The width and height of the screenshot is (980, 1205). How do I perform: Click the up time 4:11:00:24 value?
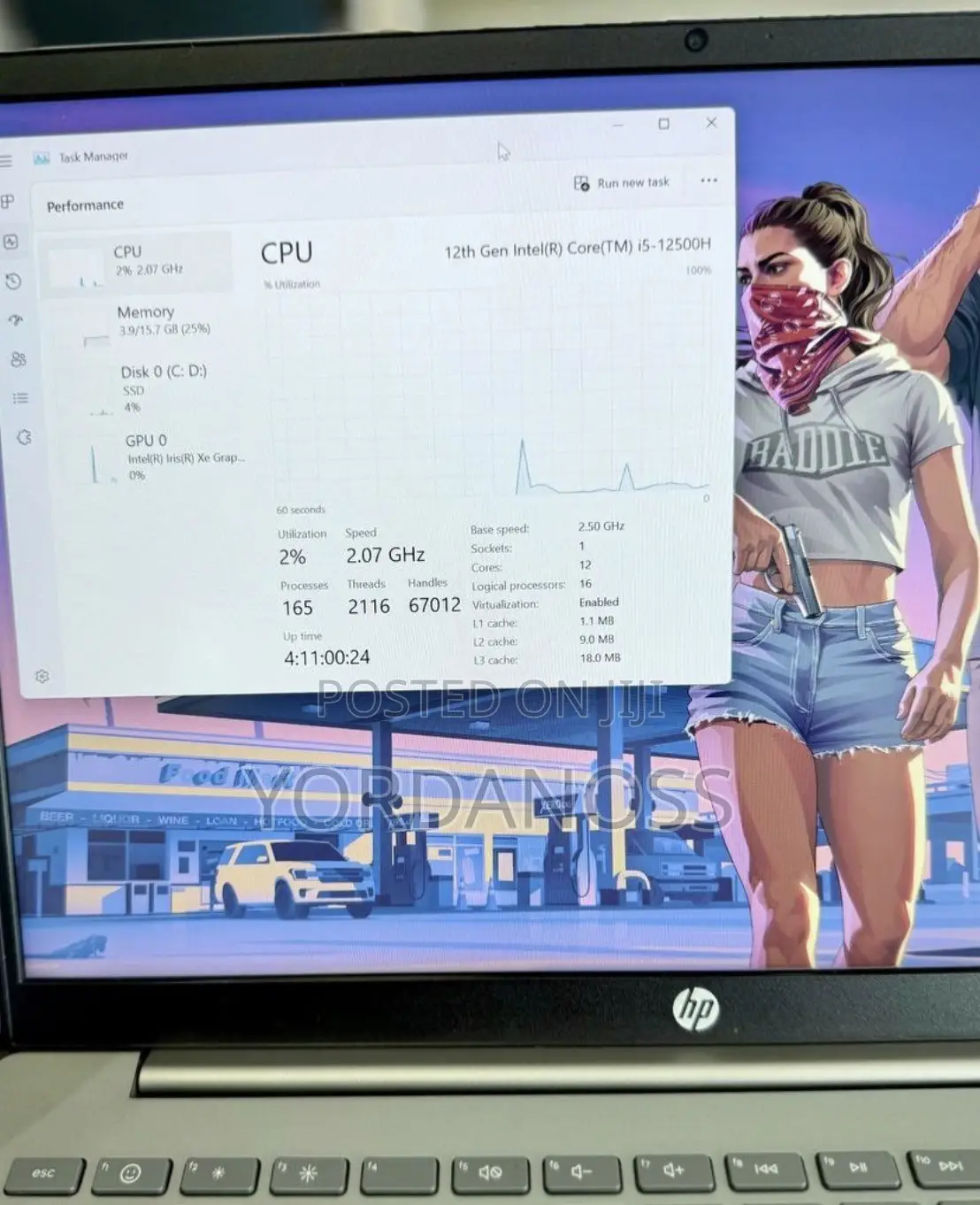326,657
